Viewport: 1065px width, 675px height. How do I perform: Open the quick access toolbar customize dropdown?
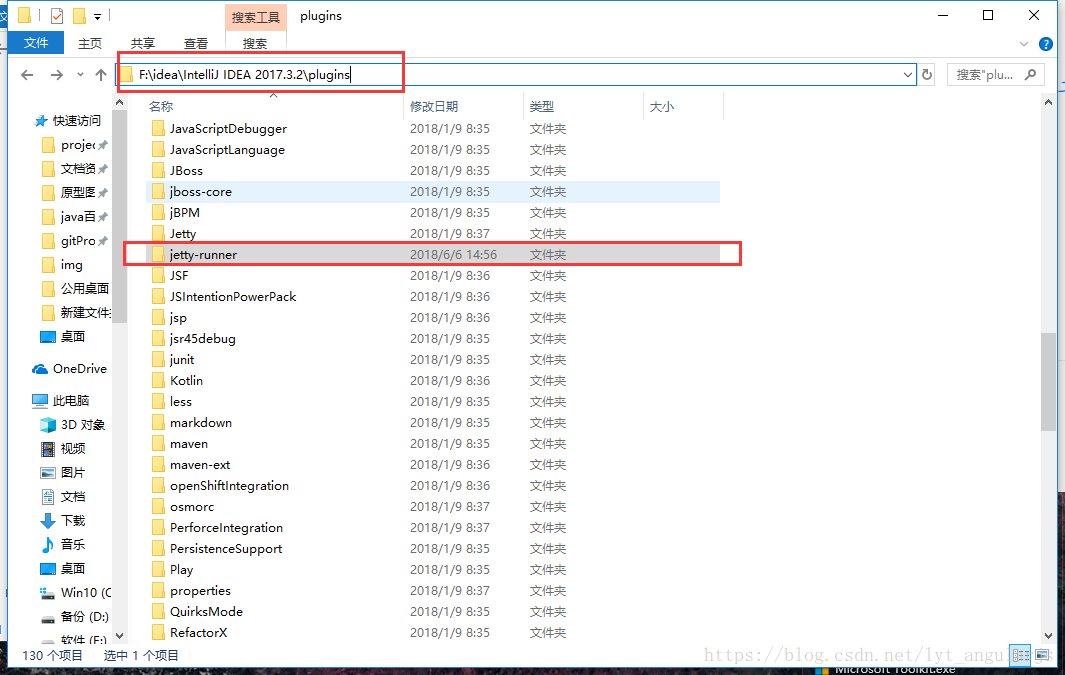pyautogui.click(x=97, y=16)
